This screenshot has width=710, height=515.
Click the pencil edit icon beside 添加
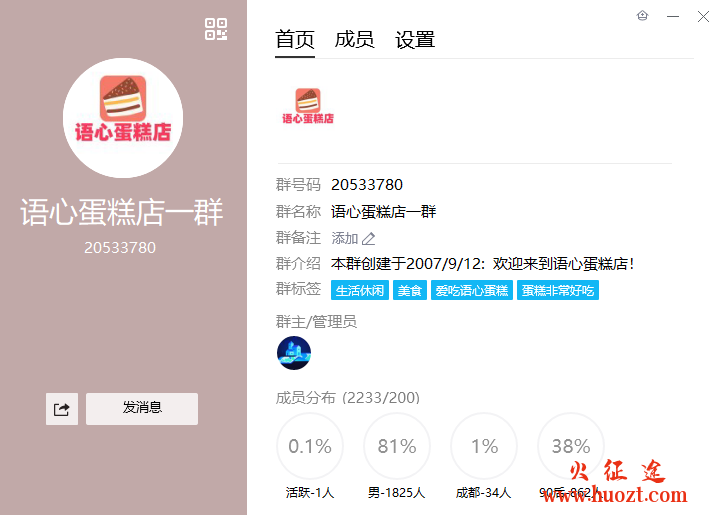(369, 238)
